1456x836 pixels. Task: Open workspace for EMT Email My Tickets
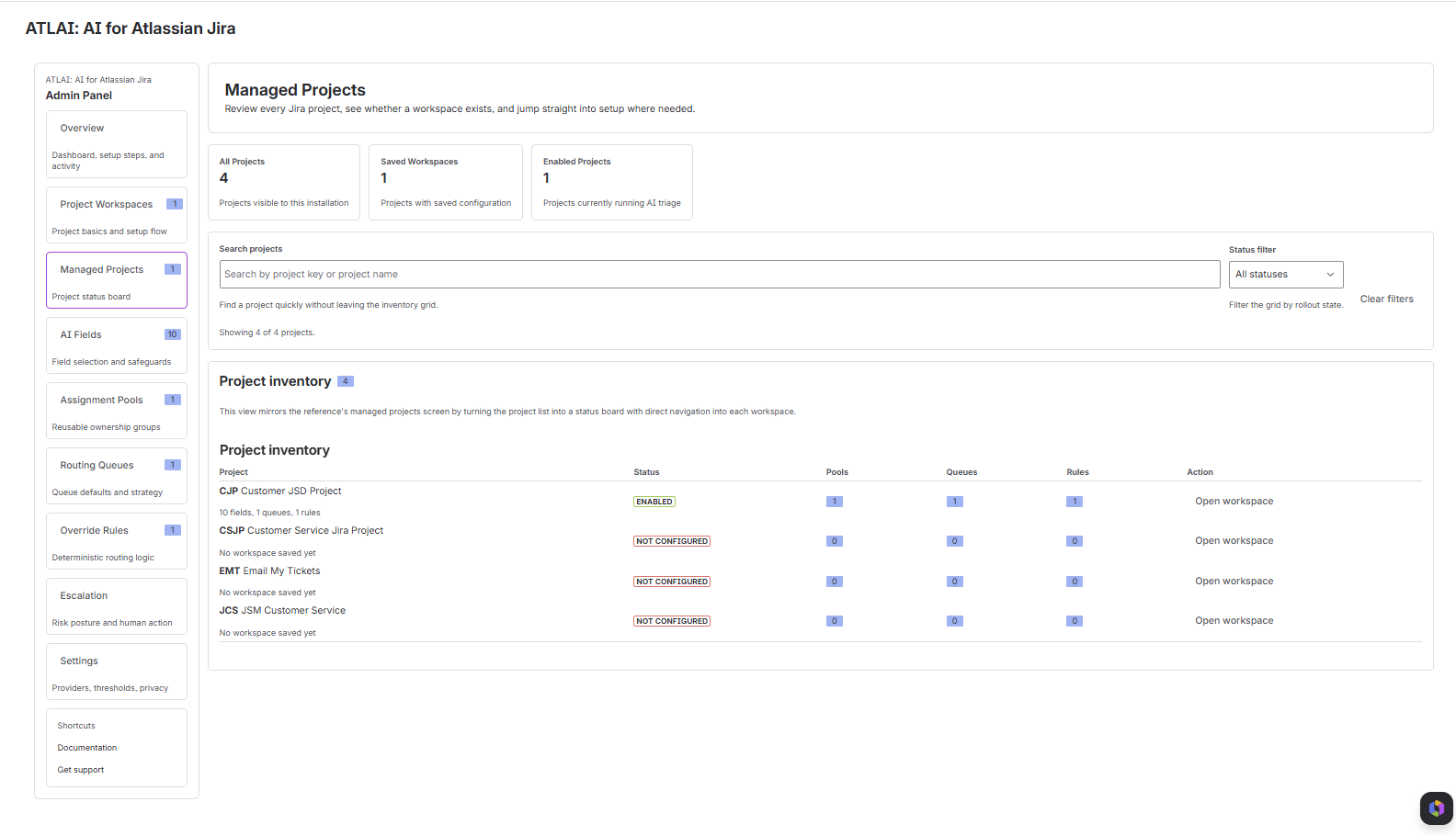click(1234, 582)
